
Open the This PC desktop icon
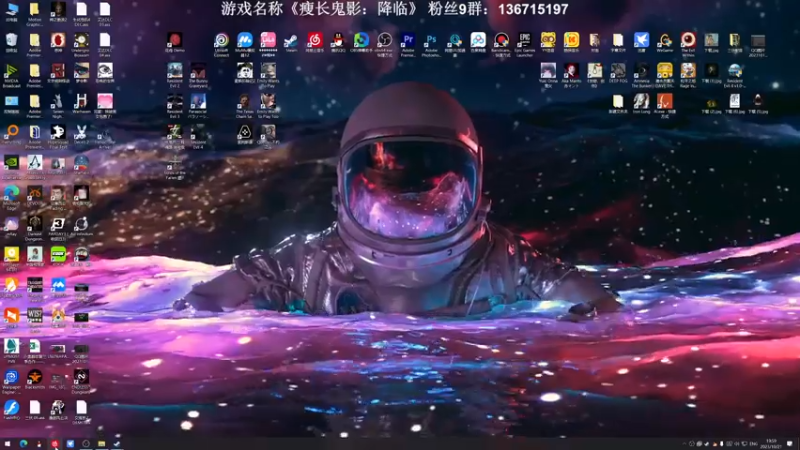point(11,12)
